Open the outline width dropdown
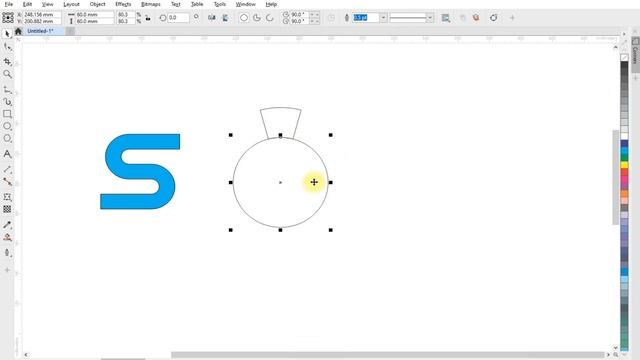 click(x=383, y=18)
